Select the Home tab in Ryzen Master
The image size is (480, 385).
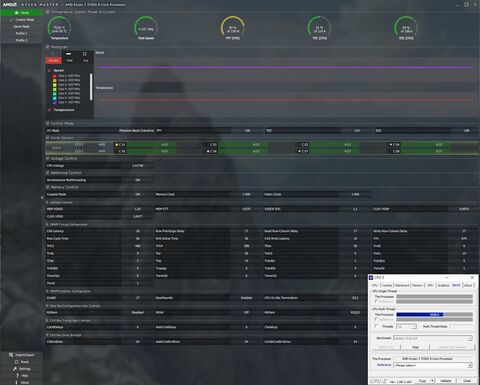coord(22,13)
